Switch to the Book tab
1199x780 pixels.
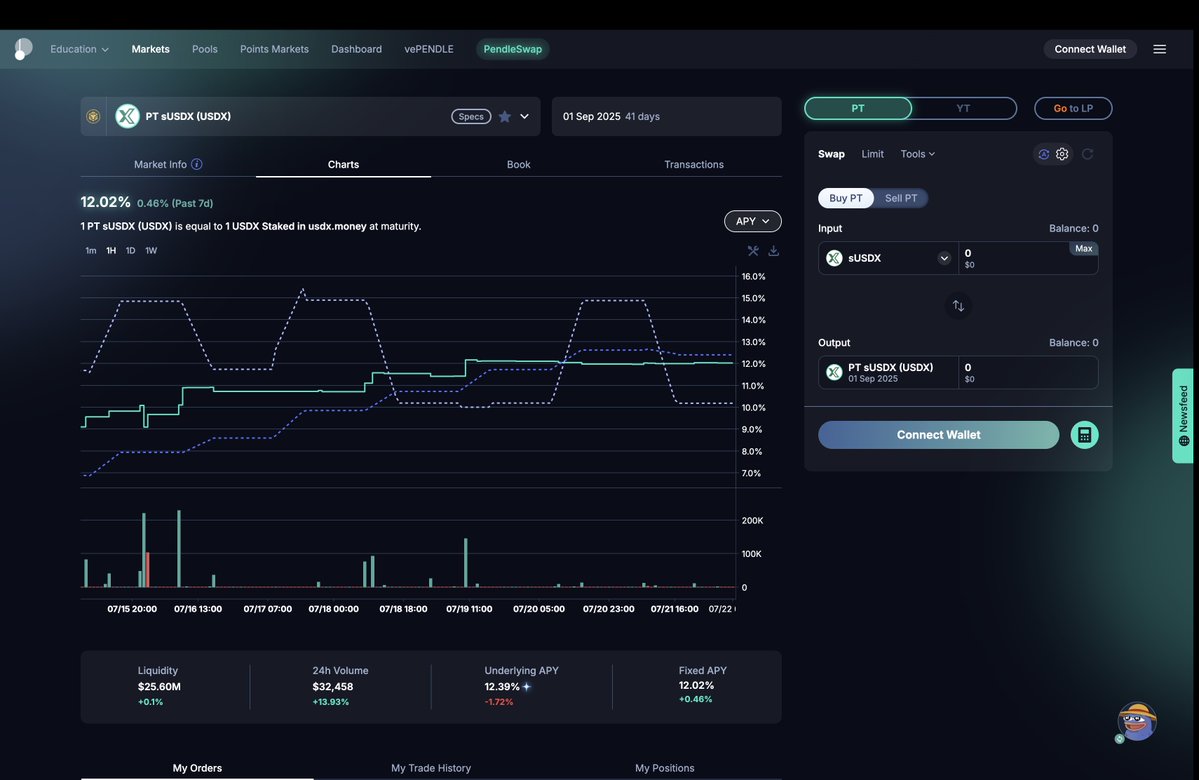pos(518,164)
